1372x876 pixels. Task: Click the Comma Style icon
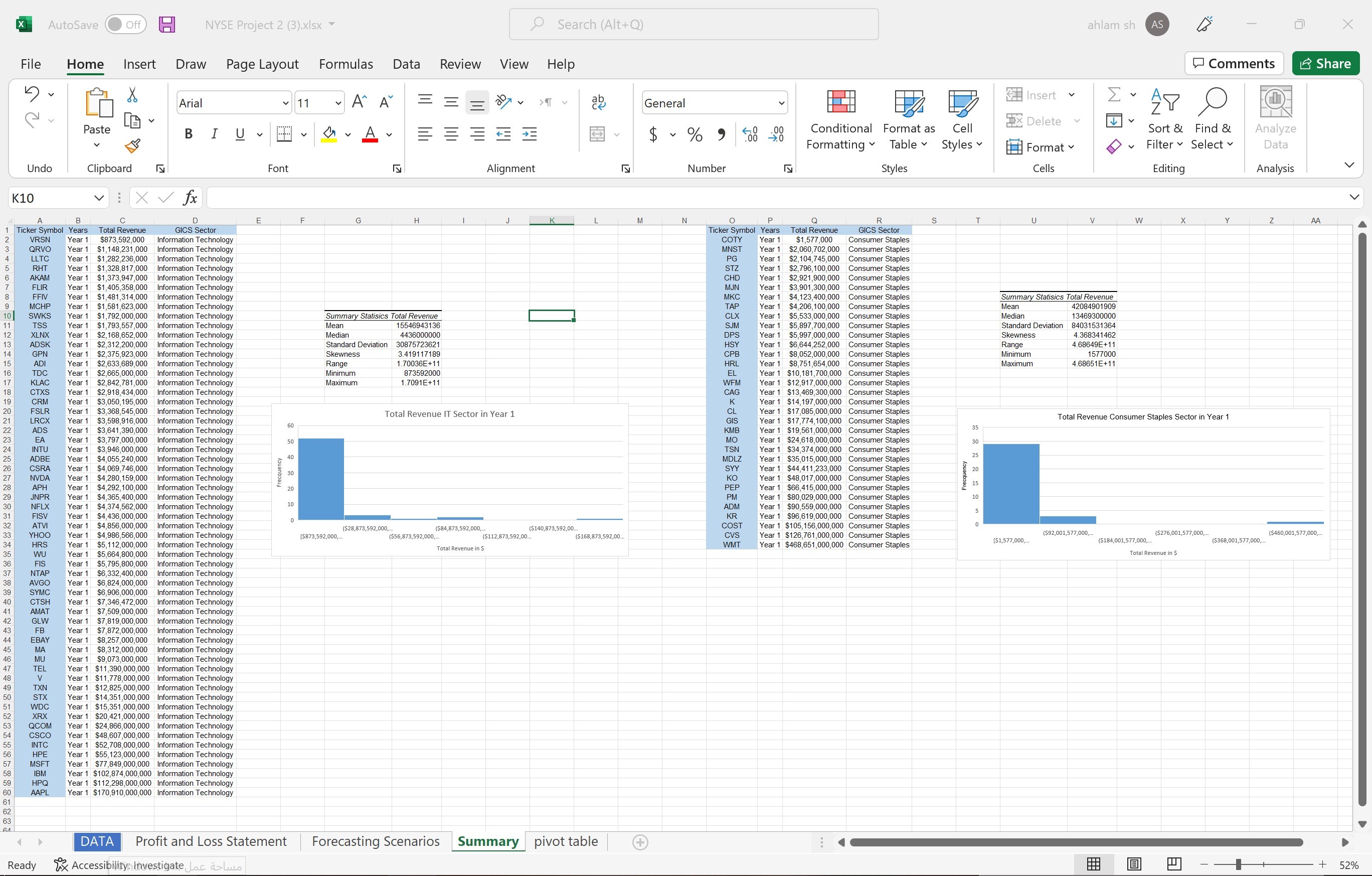pos(721,134)
